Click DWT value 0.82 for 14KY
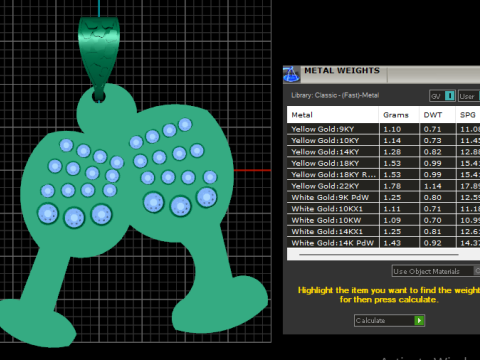Viewport: 480px width, 360px height. pyautogui.click(x=432, y=152)
